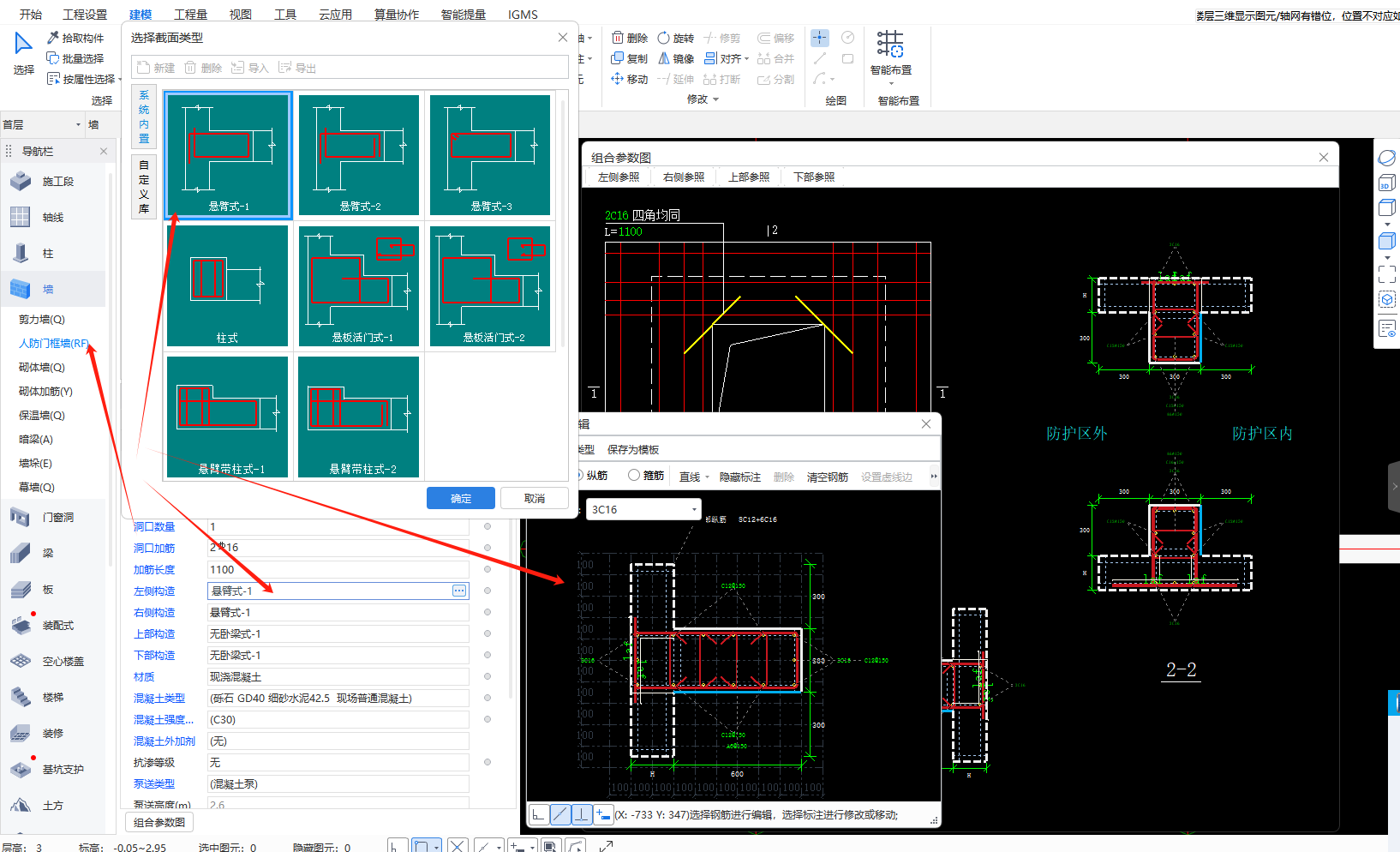Click the diagonal line snap icon in rebar editor
1400x852 pixels.
(x=559, y=814)
